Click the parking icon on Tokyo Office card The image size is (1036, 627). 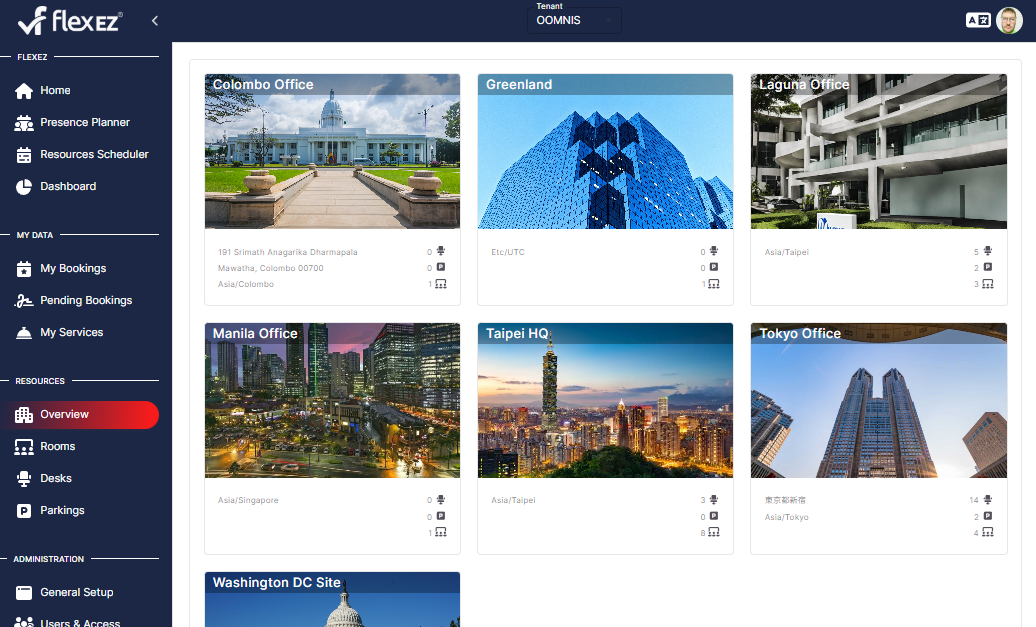click(x=987, y=516)
